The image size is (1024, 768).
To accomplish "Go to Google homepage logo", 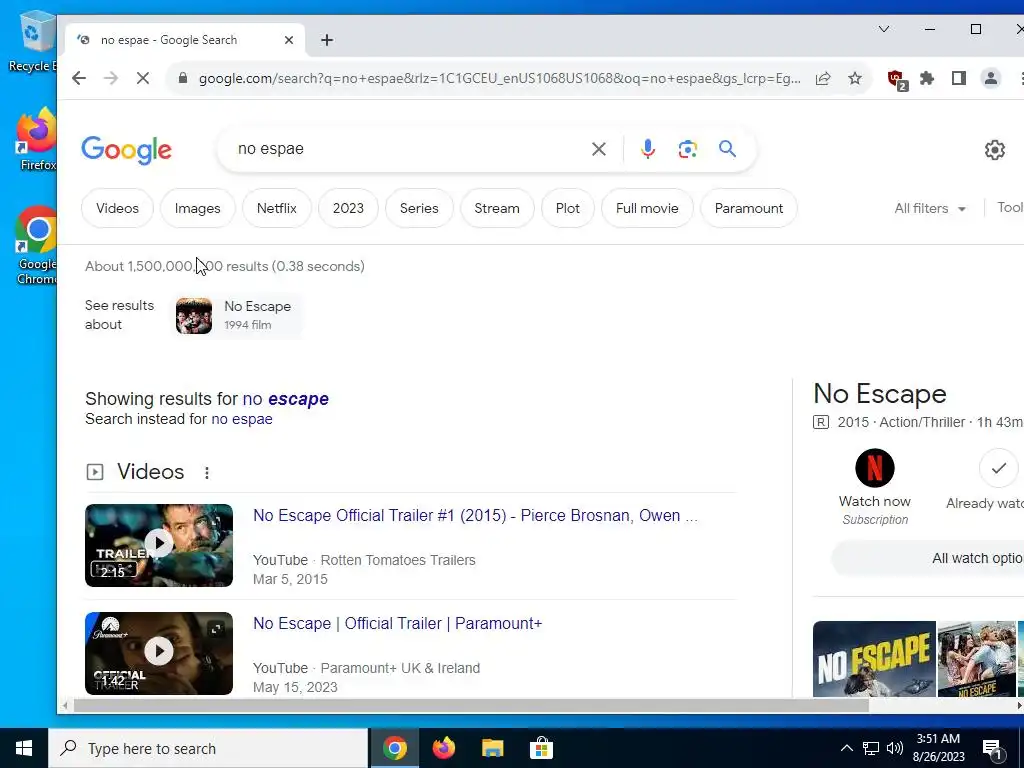I will pyautogui.click(x=127, y=150).
